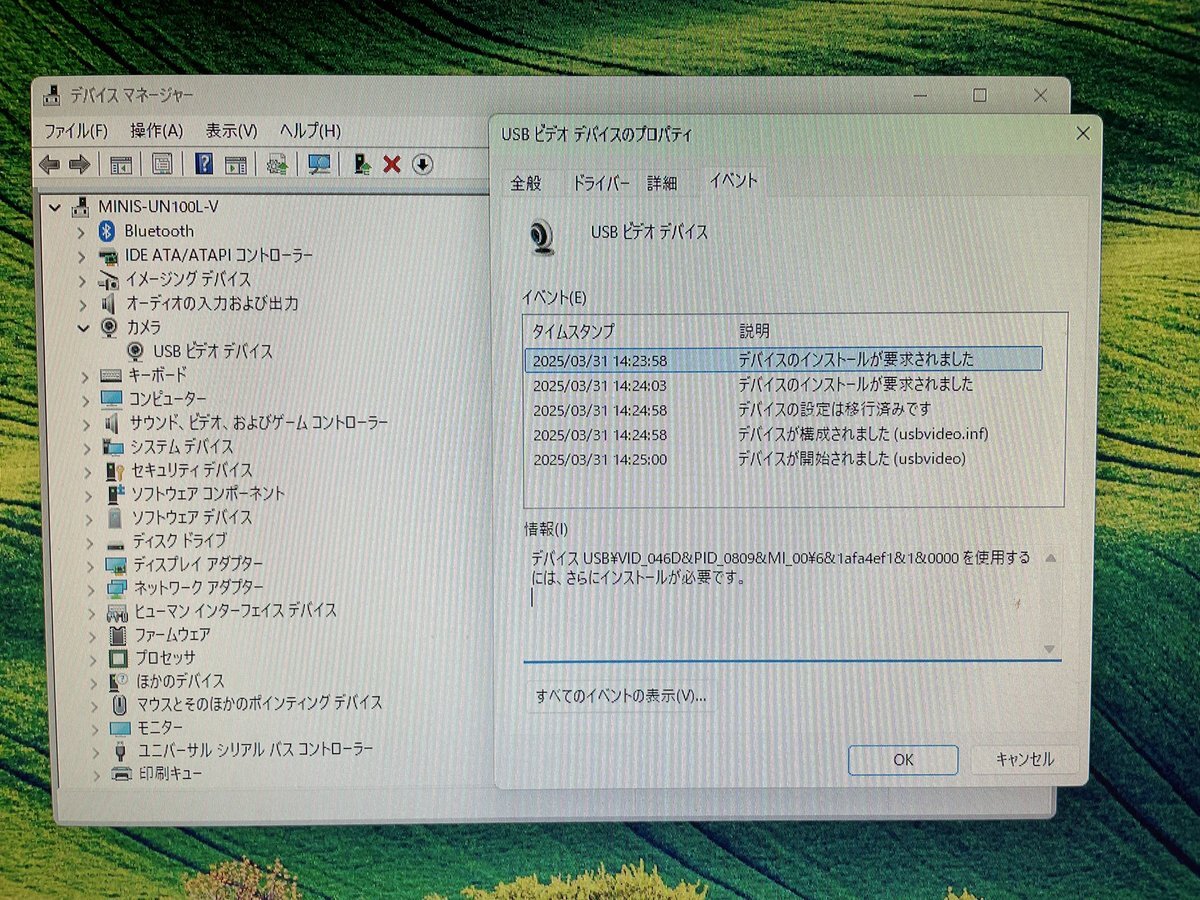Select サウンド、ビデオ、およびゲーム コントローラー in tree
The image size is (1200, 900).
coord(258,423)
